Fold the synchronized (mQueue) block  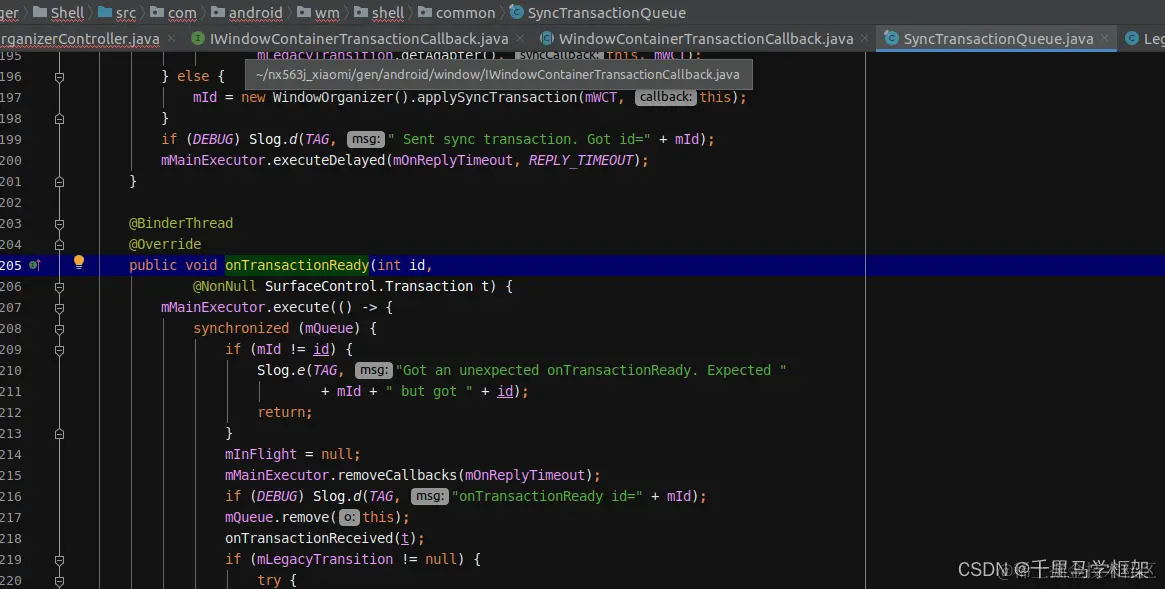(x=59, y=328)
